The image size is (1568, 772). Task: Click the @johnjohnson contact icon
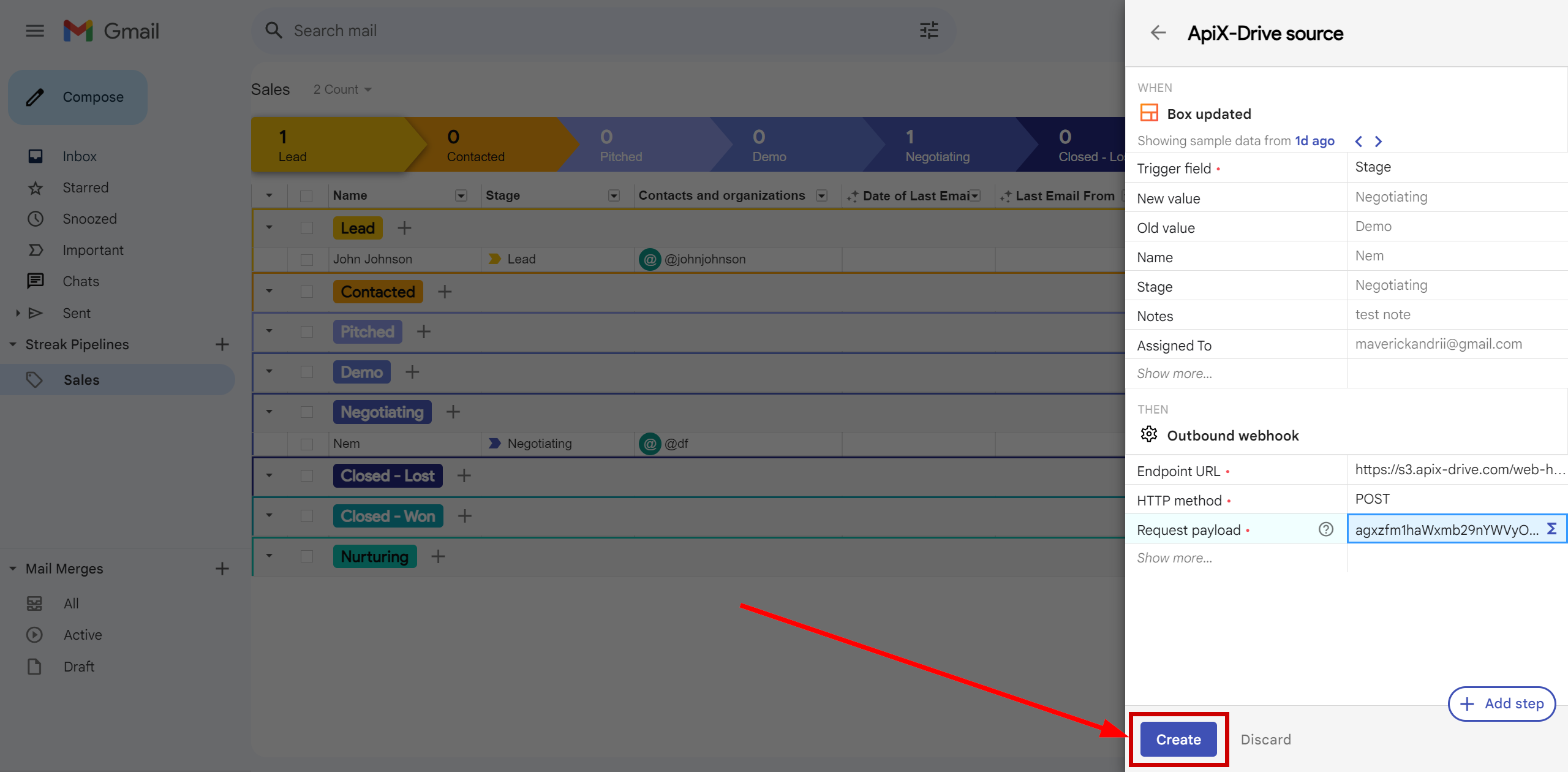[x=650, y=259]
